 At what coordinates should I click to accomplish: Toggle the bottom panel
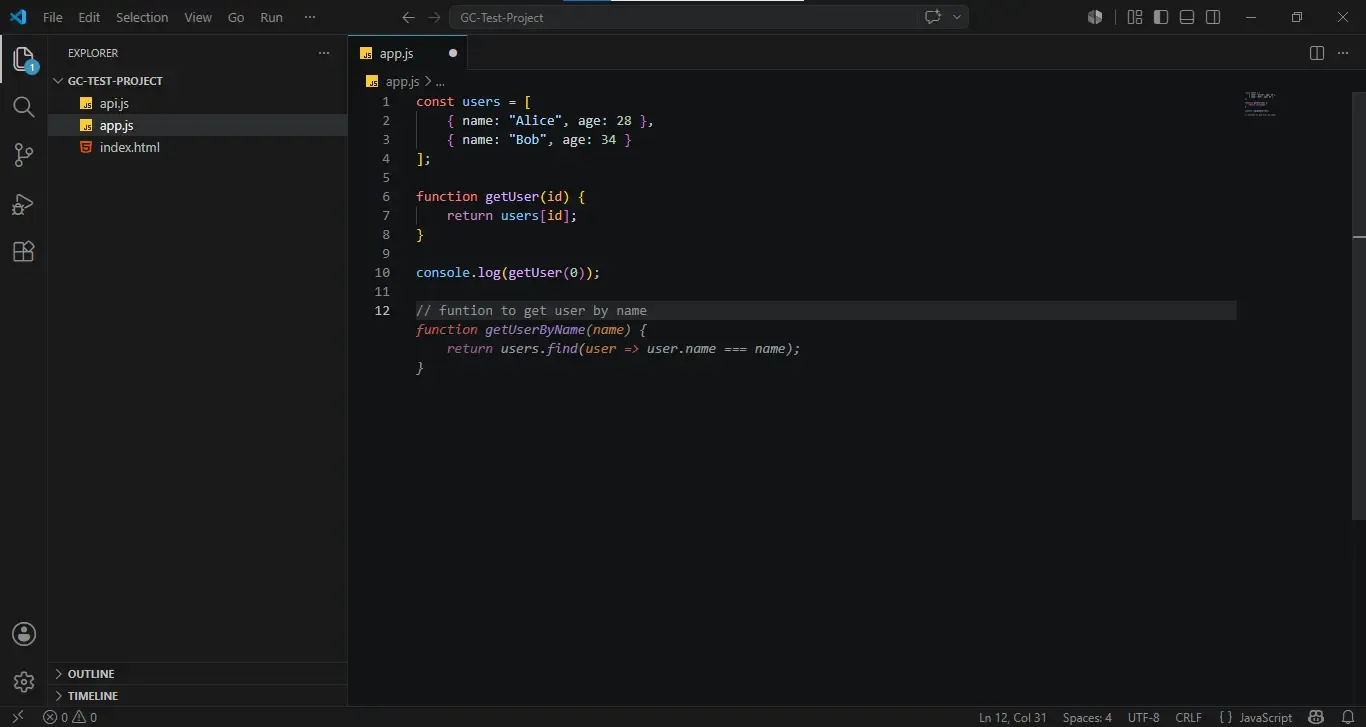tap(1187, 17)
